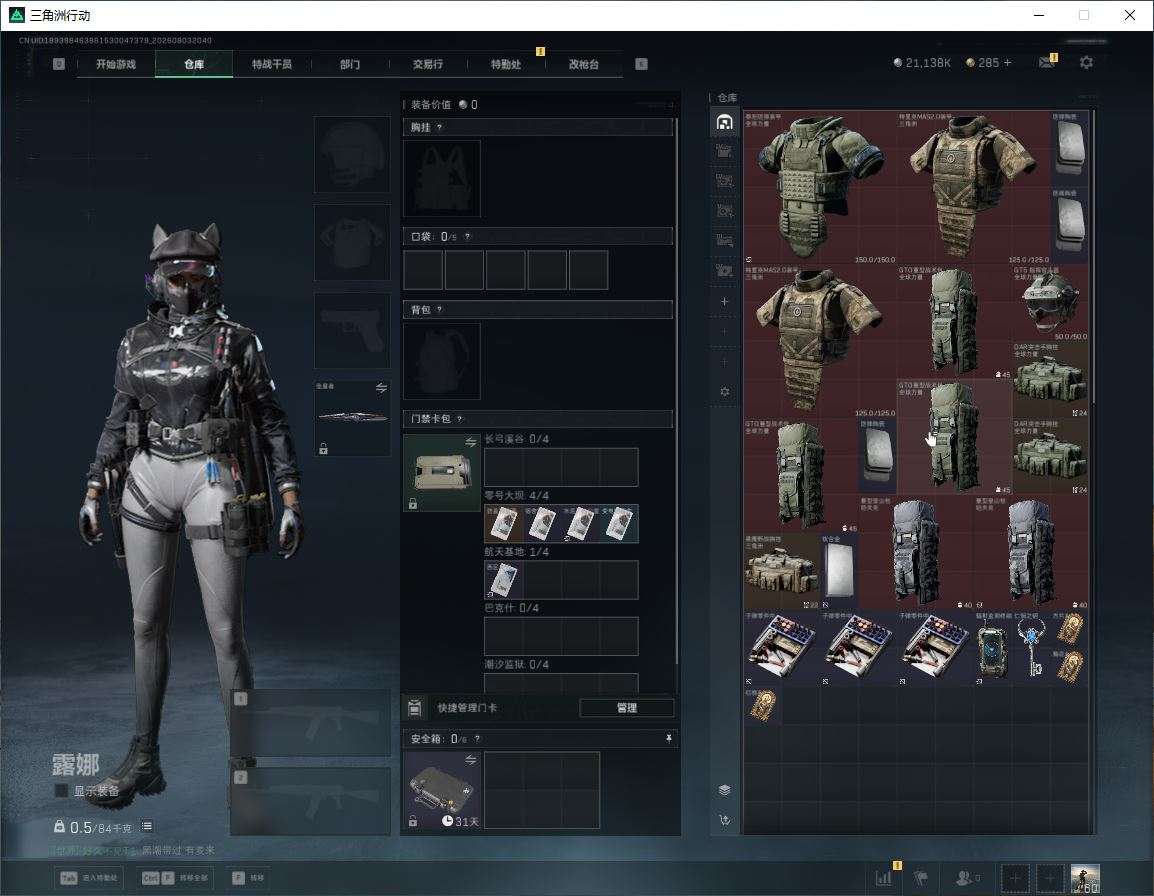The height and width of the screenshot is (896, 1154).
Task: Select the safe box case with 31天
Action: (442, 790)
